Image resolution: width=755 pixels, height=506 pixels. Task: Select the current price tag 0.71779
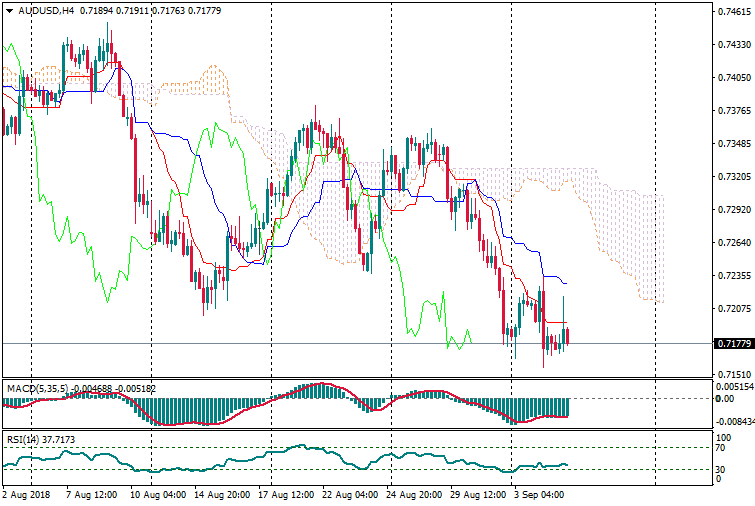pyautogui.click(x=734, y=344)
